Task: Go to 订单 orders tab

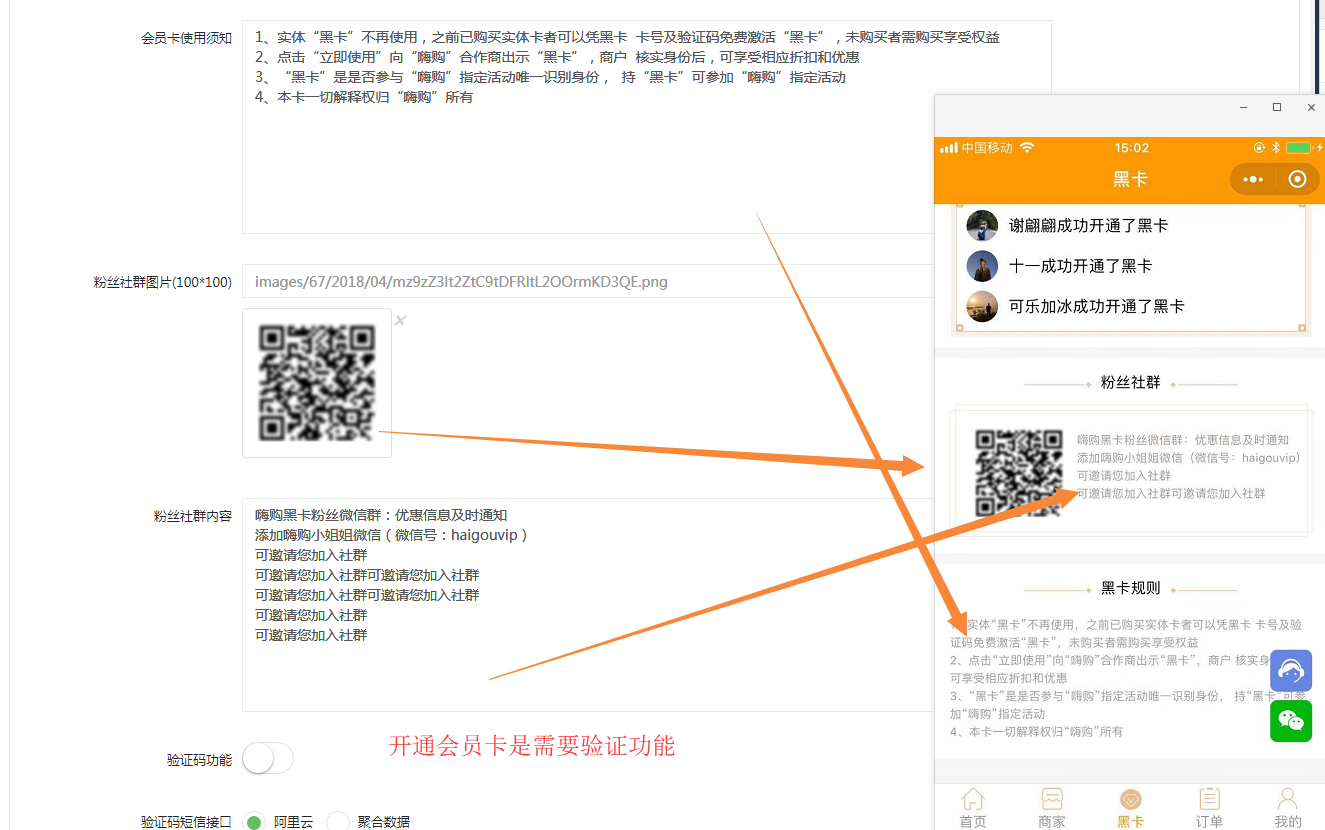Action: [1209, 808]
